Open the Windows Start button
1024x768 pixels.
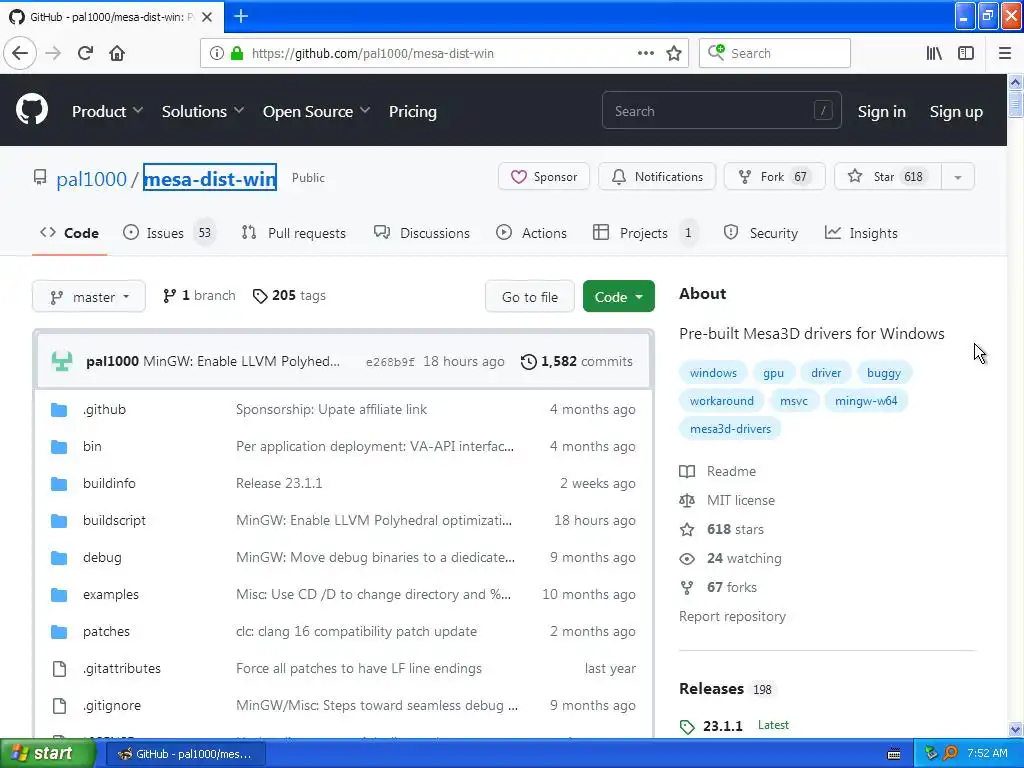(48, 753)
